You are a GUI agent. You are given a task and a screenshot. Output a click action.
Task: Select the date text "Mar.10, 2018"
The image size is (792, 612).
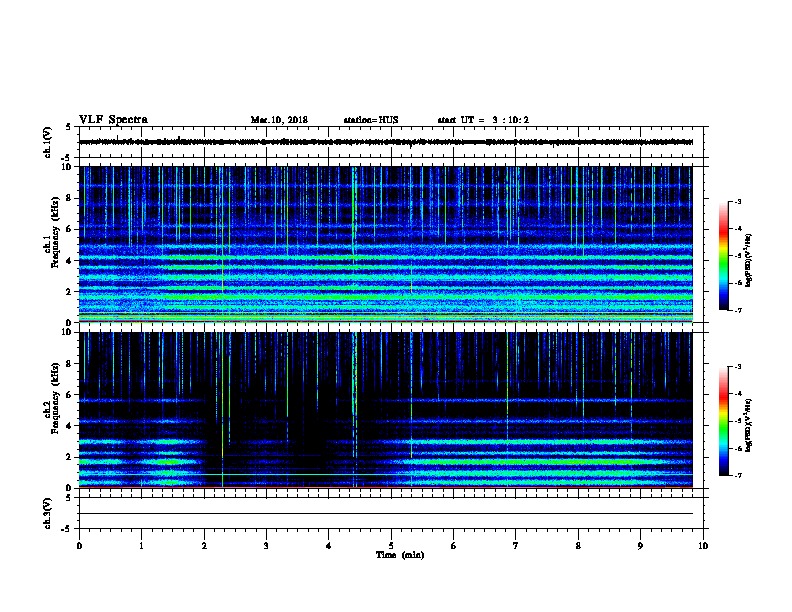click(279, 120)
